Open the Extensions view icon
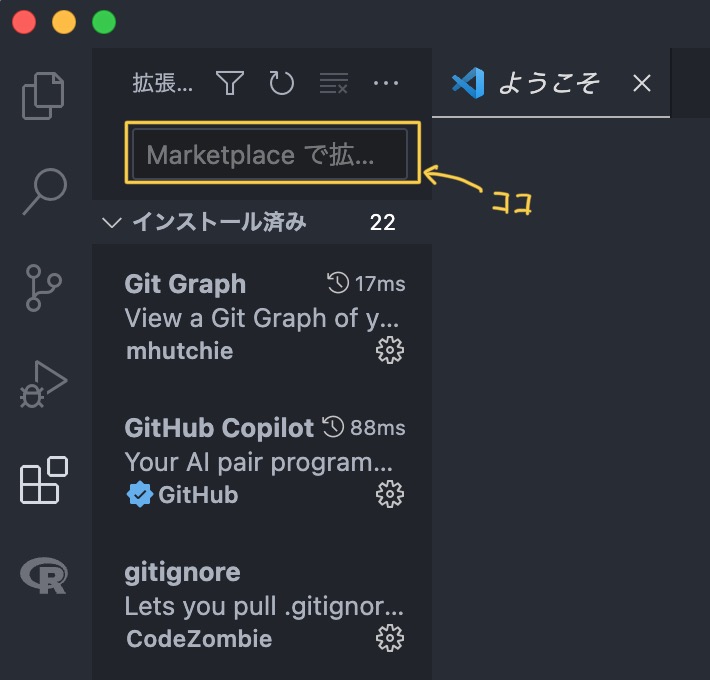The image size is (710, 680). (x=44, y=480)
